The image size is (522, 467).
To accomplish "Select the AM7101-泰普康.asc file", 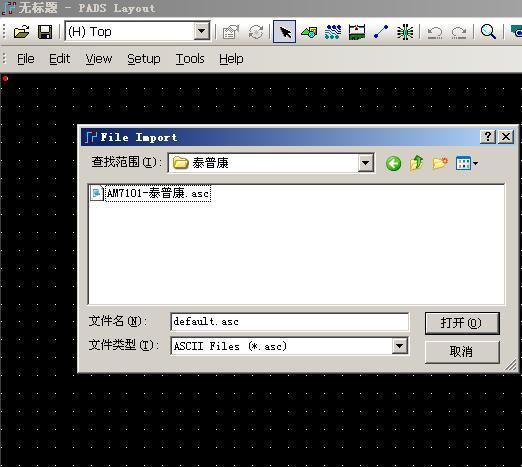I will point(151,193).
